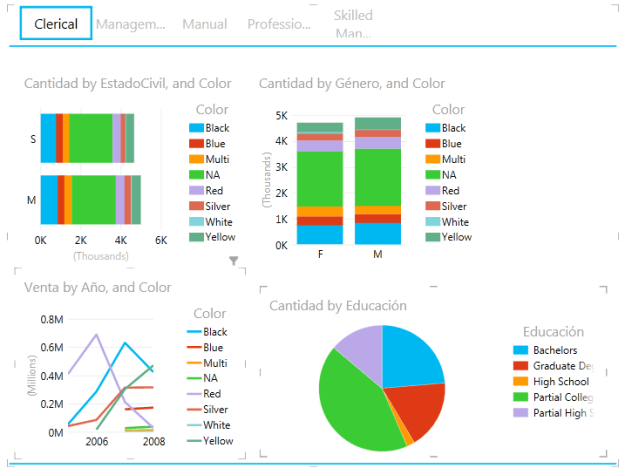625x468 pixels.
Task: Click the NA green swatch in the Género chart legend
Action: (x=432, y=175)
